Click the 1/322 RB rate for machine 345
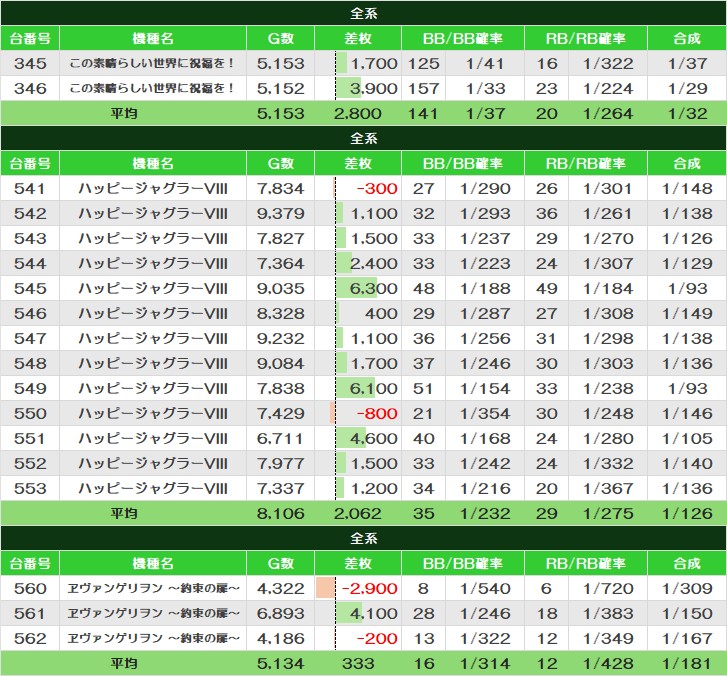This screenshot has height=676, width=727. [x=608, y=63]
